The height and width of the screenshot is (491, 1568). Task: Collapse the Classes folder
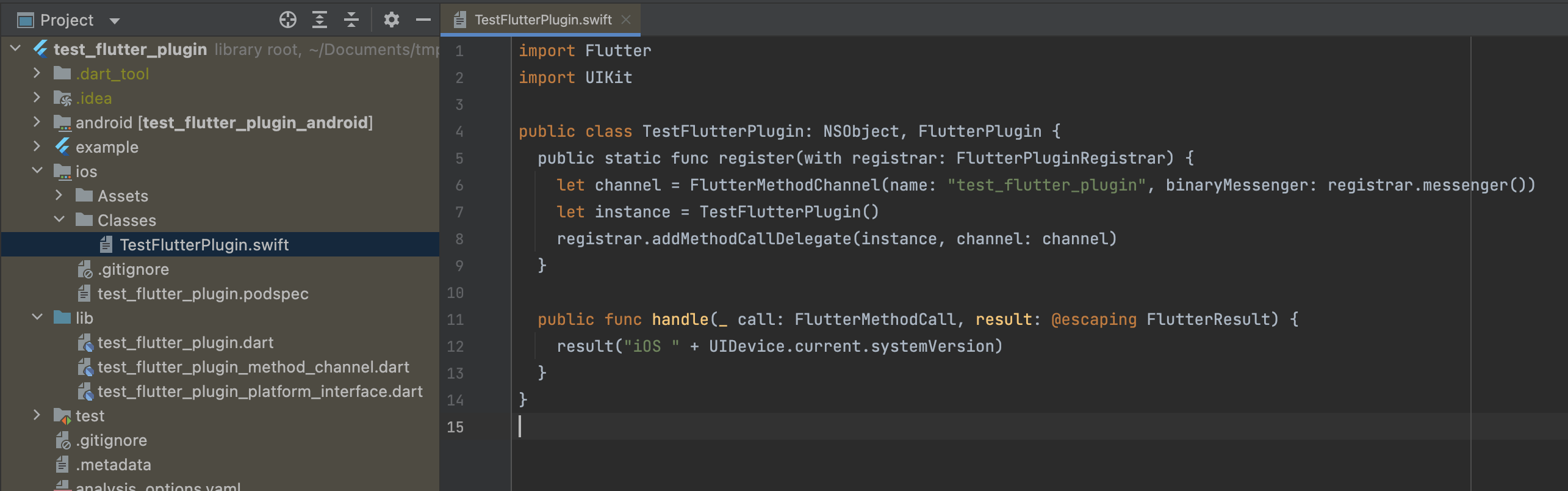pyautogui.click(x=59, y=219)
